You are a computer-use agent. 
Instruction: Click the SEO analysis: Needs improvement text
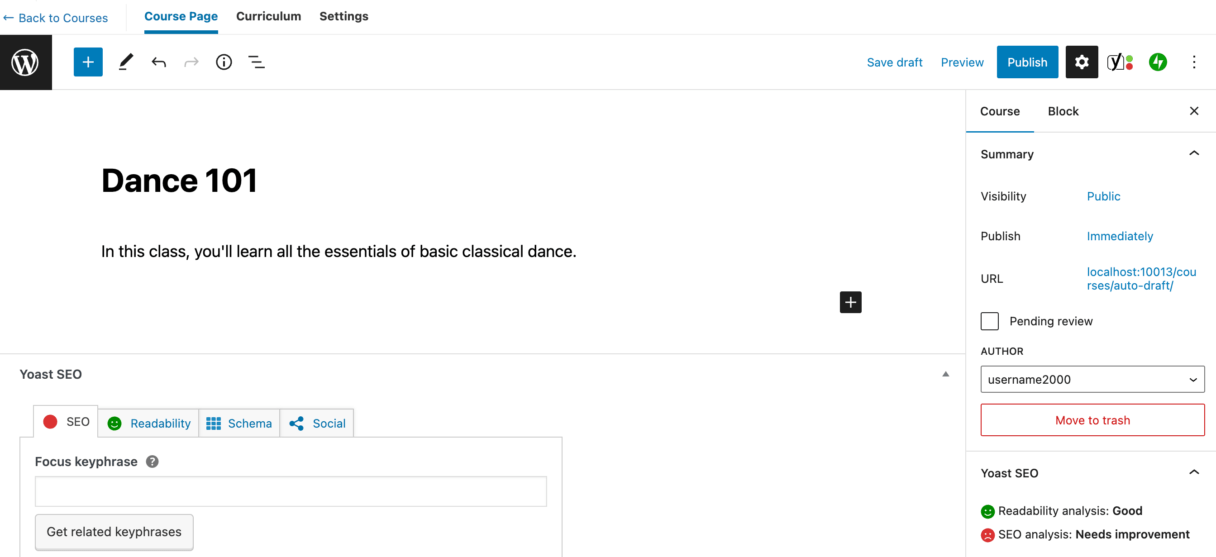[1094, 535]
